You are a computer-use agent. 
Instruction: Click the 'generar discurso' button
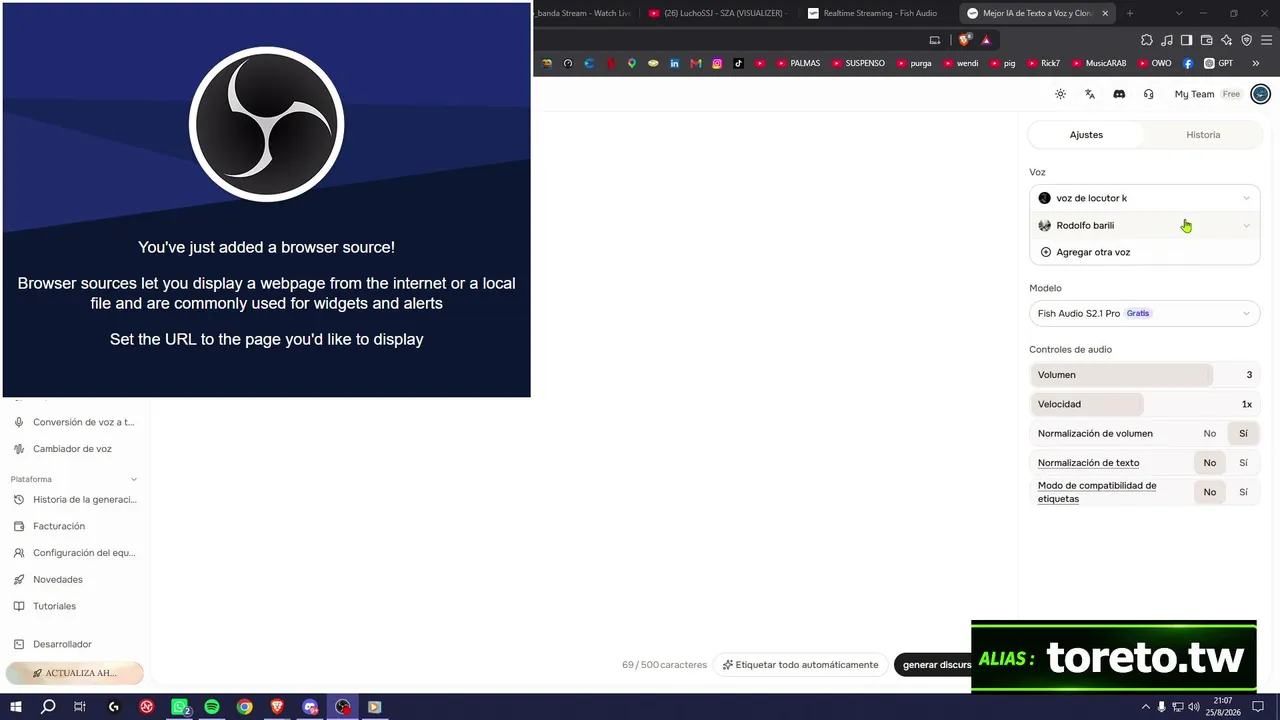(933, 665)
